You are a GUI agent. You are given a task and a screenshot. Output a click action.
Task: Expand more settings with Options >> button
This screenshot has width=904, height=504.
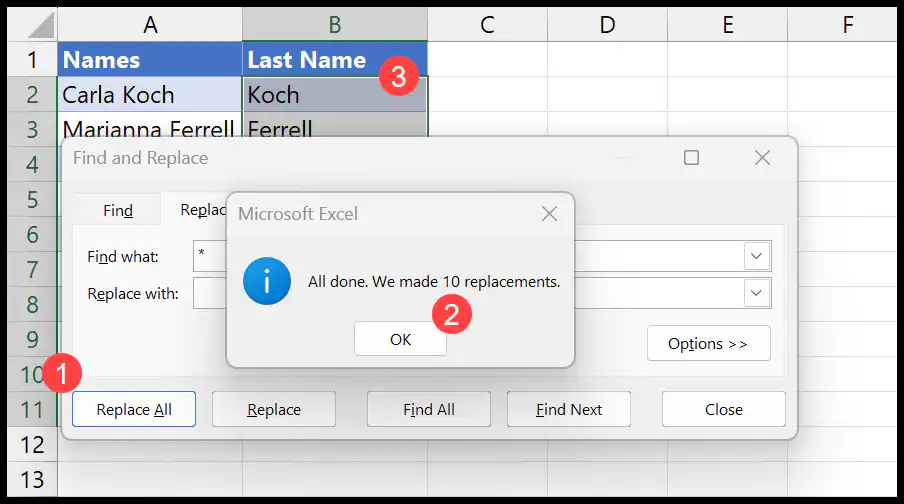(x=709, y=344)
